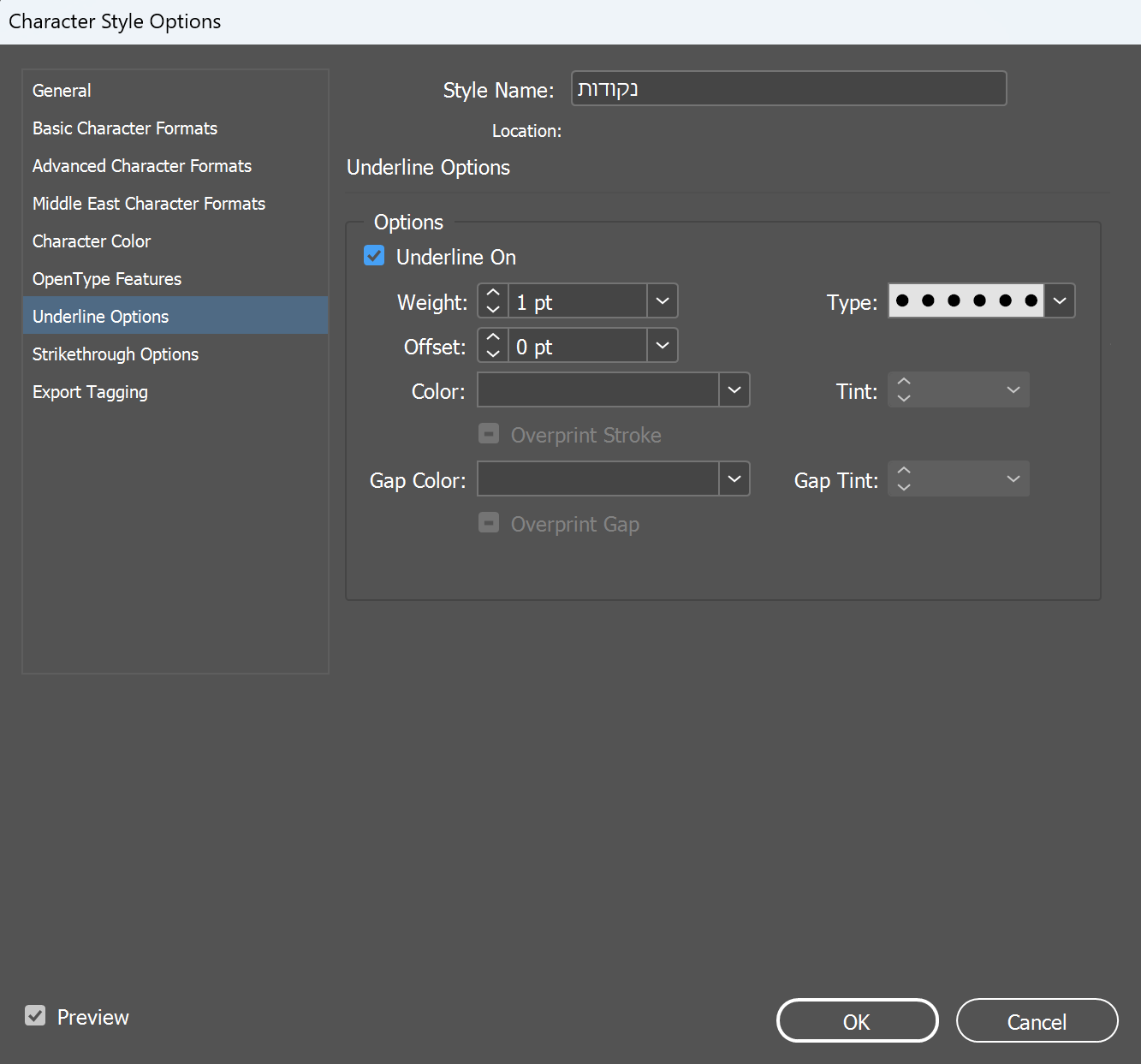Toggle the Underline On checkbox
The height and width of the screenshot is (1064, 1141).
374,256
